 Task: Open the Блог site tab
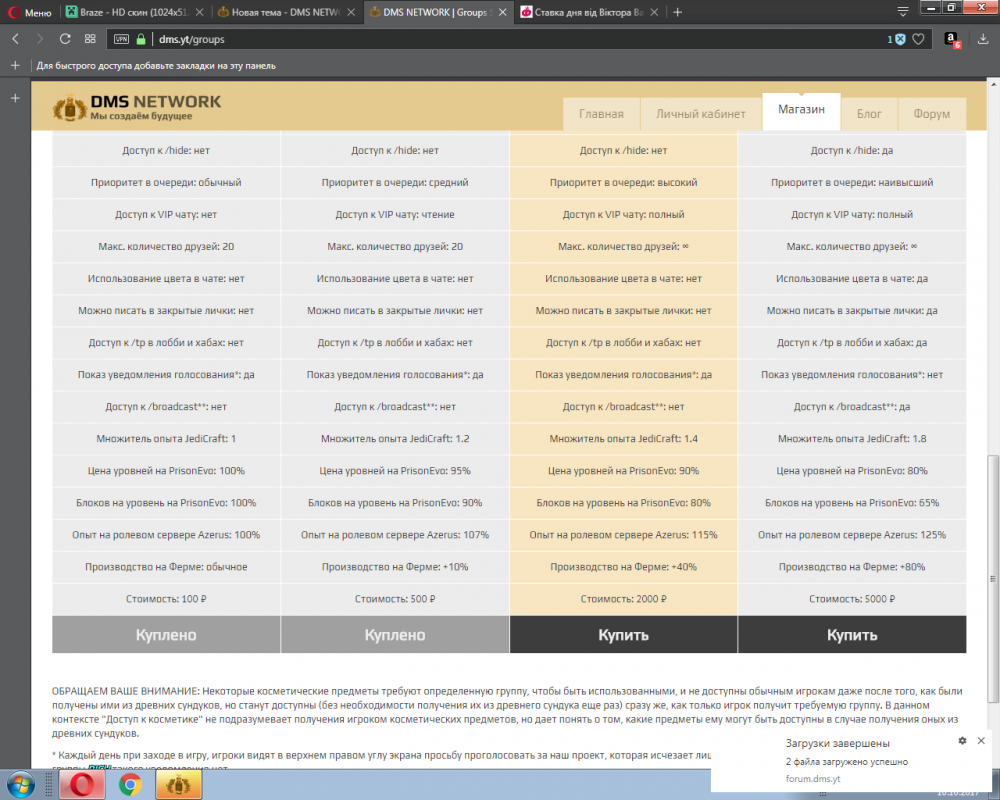tap(869, 114)
